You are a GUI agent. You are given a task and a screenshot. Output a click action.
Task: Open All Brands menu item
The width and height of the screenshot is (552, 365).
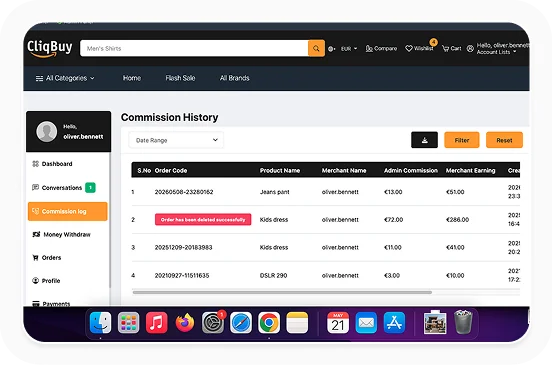[234, 78]
